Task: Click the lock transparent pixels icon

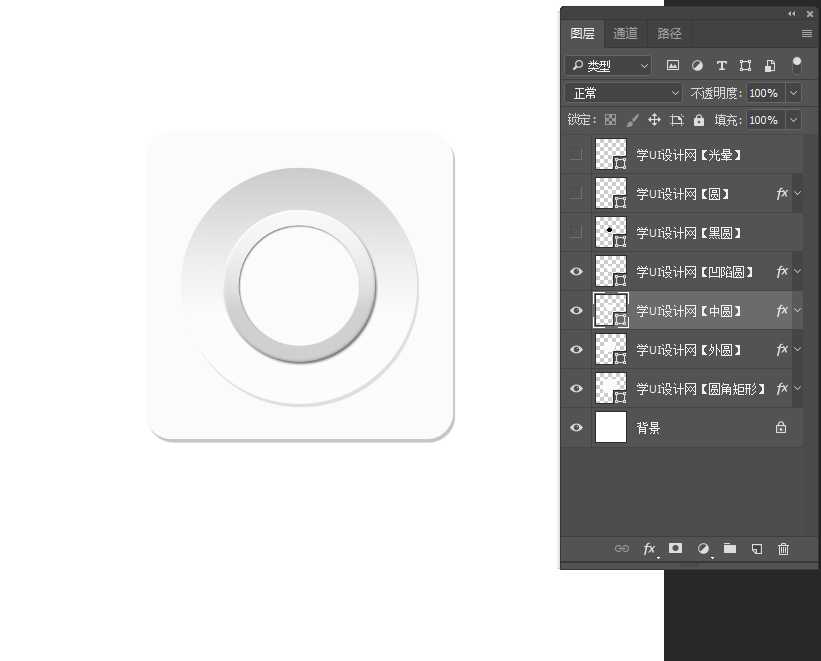Action: 610,120
